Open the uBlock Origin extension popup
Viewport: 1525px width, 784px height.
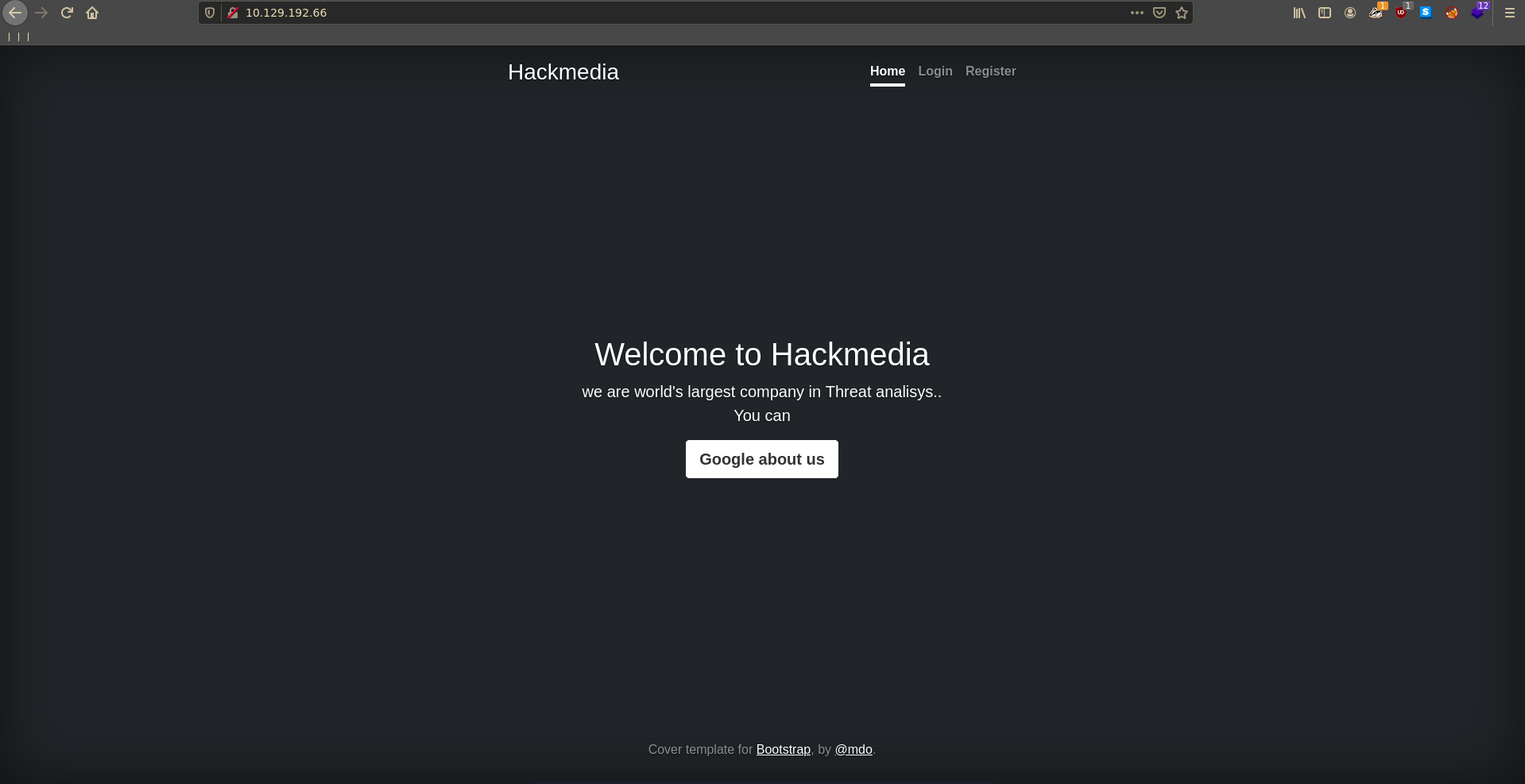click(x=1401, y=13)
